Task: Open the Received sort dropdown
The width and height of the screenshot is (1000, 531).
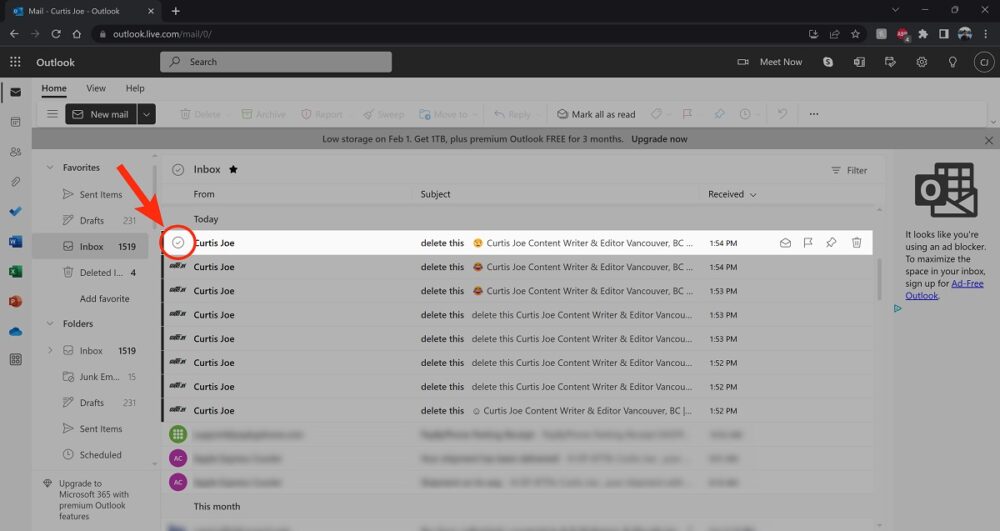Action: [x=732, y=194]
